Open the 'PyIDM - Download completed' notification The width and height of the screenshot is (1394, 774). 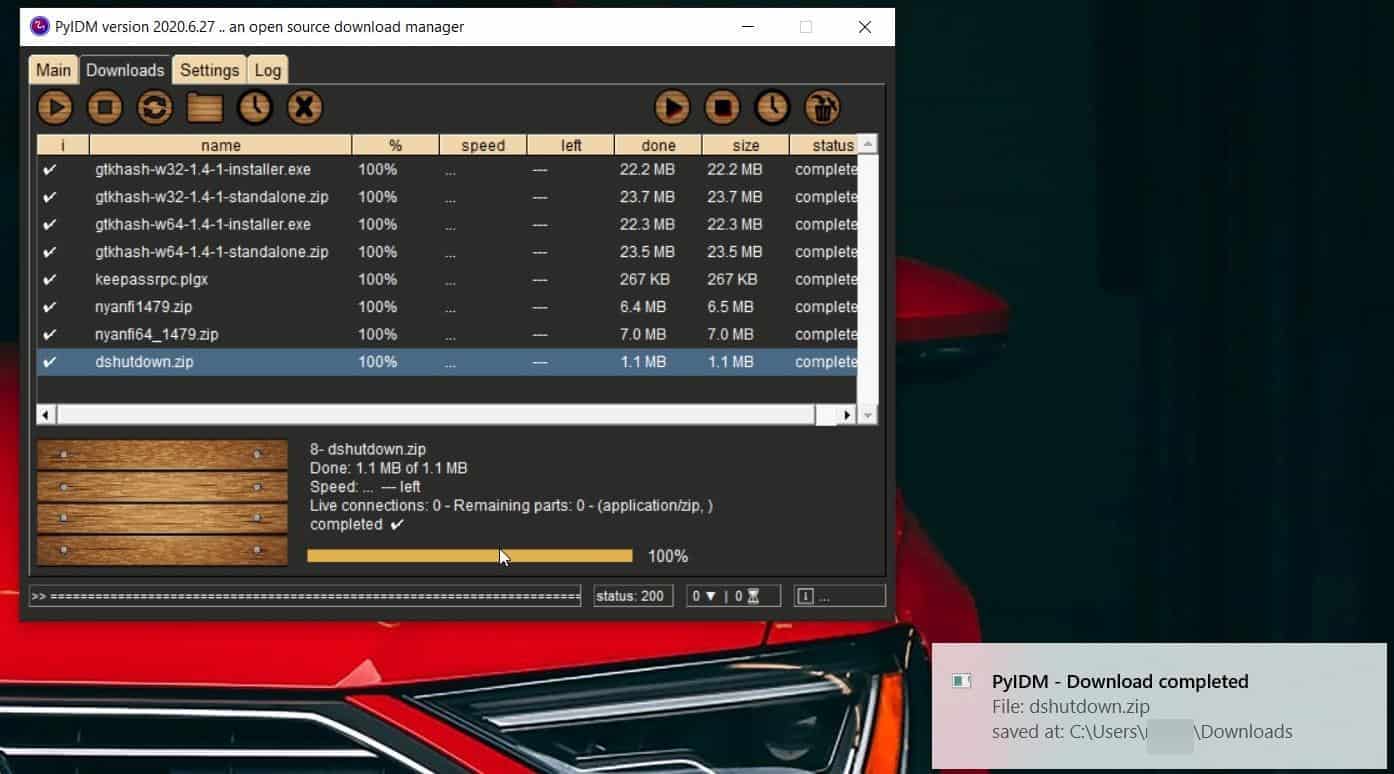pyautogui.click(x=1159, y=706)
